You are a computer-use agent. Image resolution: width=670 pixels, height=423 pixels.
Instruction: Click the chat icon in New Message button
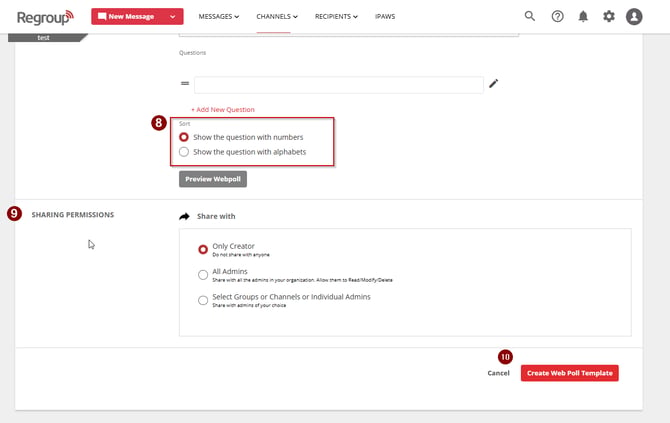102,16
